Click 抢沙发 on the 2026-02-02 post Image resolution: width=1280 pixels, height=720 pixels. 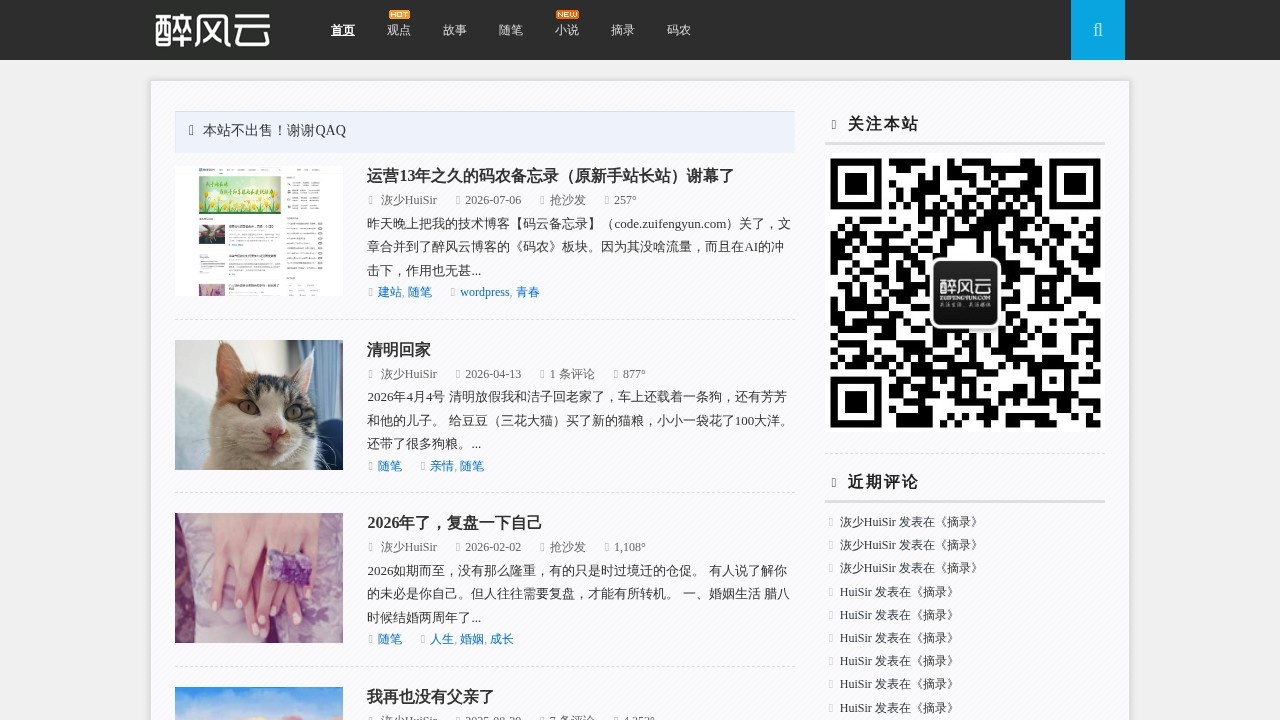[568, 547]
